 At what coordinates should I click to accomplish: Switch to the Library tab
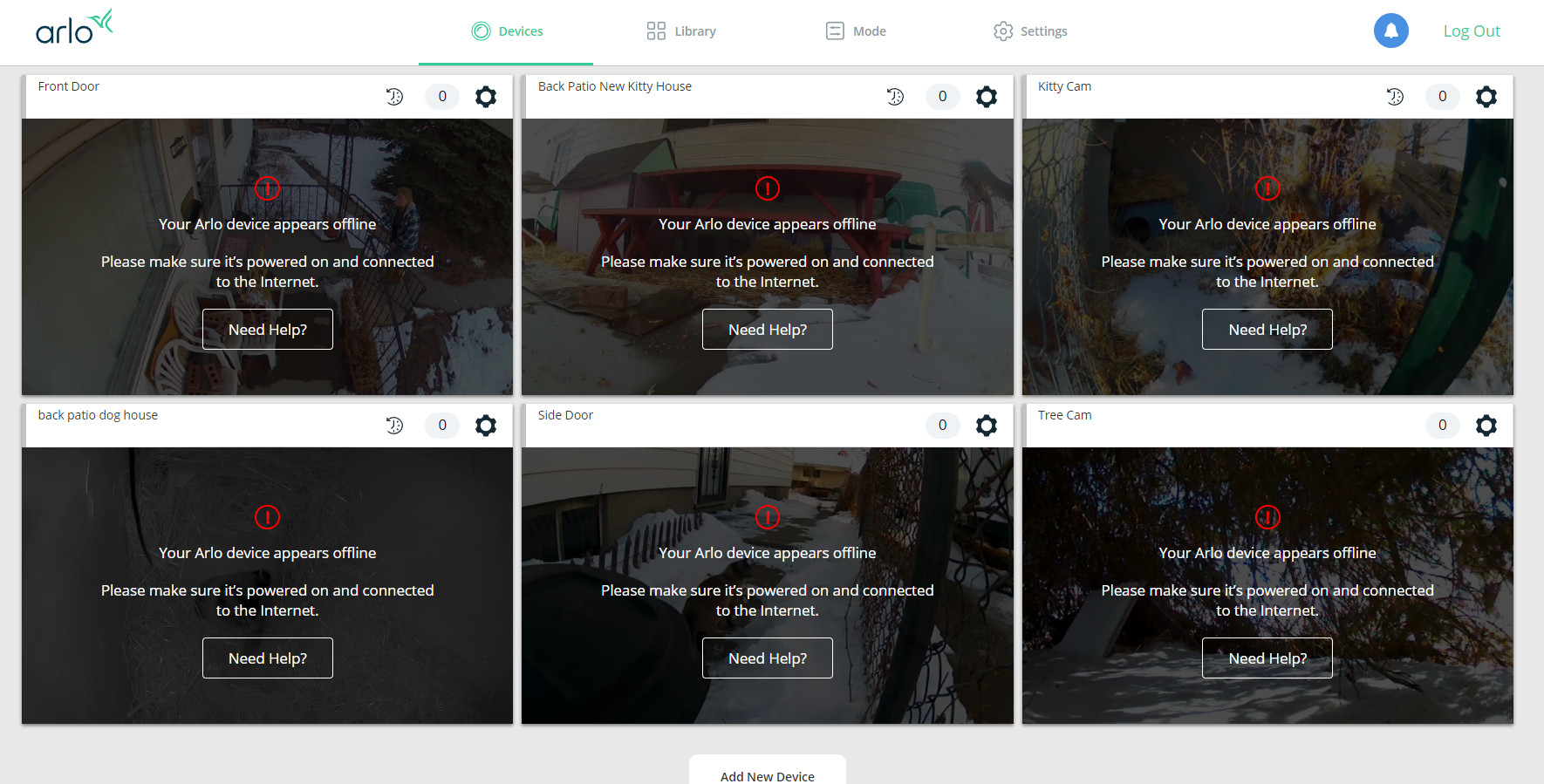click(681, 31)
